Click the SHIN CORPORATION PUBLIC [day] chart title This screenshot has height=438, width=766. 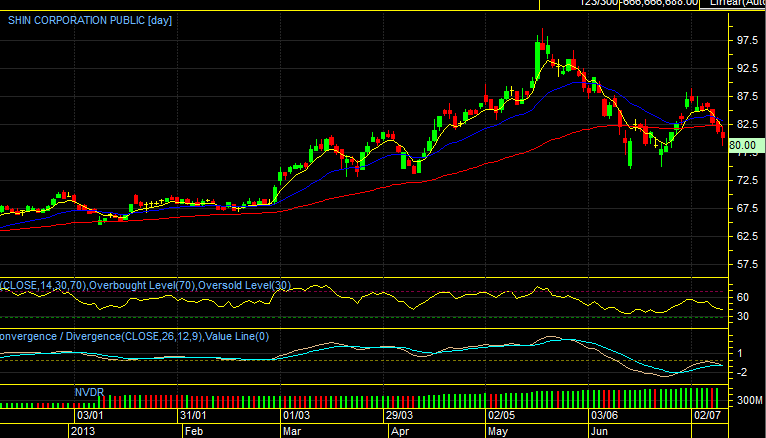(90, 21)
